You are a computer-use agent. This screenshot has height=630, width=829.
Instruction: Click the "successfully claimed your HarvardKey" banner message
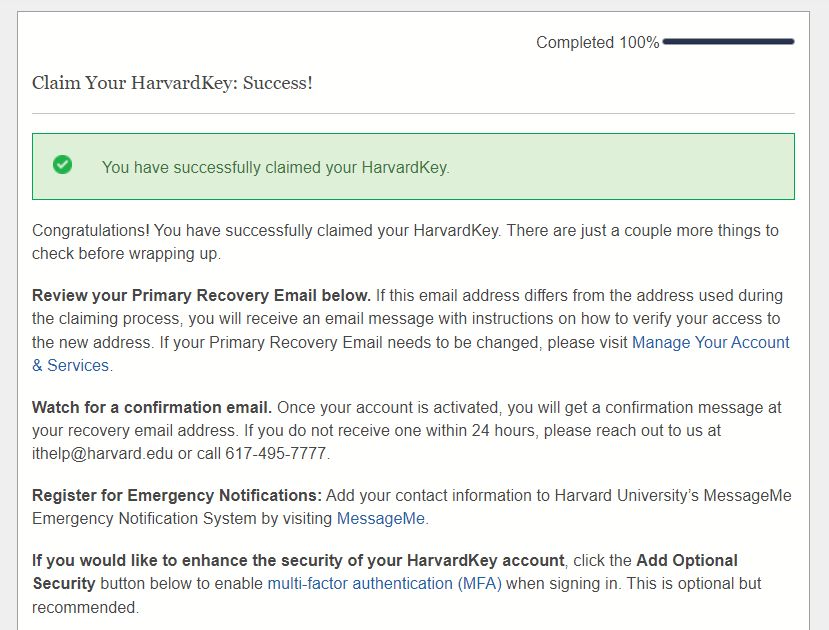coord(275,167)
